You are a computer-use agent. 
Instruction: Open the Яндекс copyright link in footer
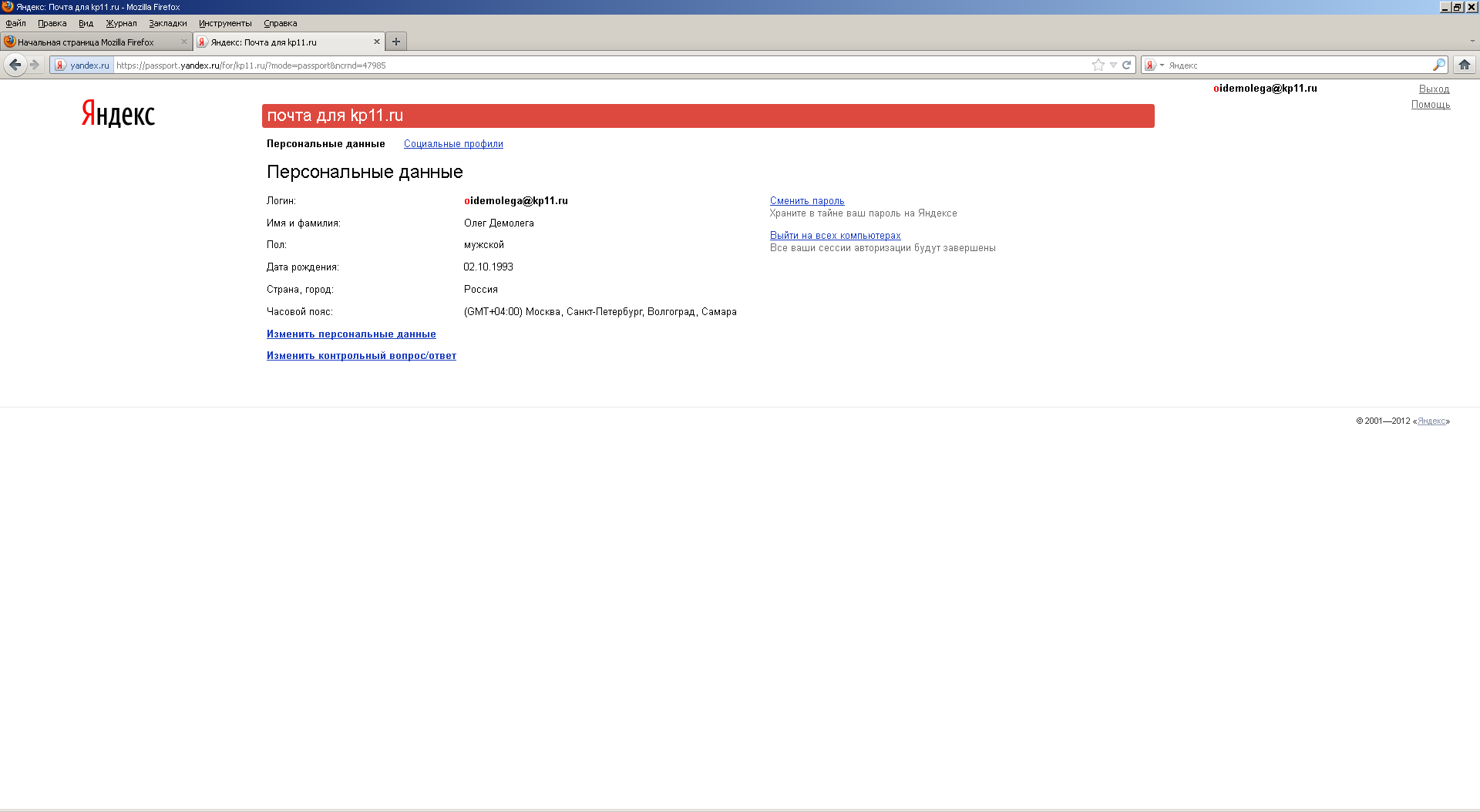pos(1431,421)
